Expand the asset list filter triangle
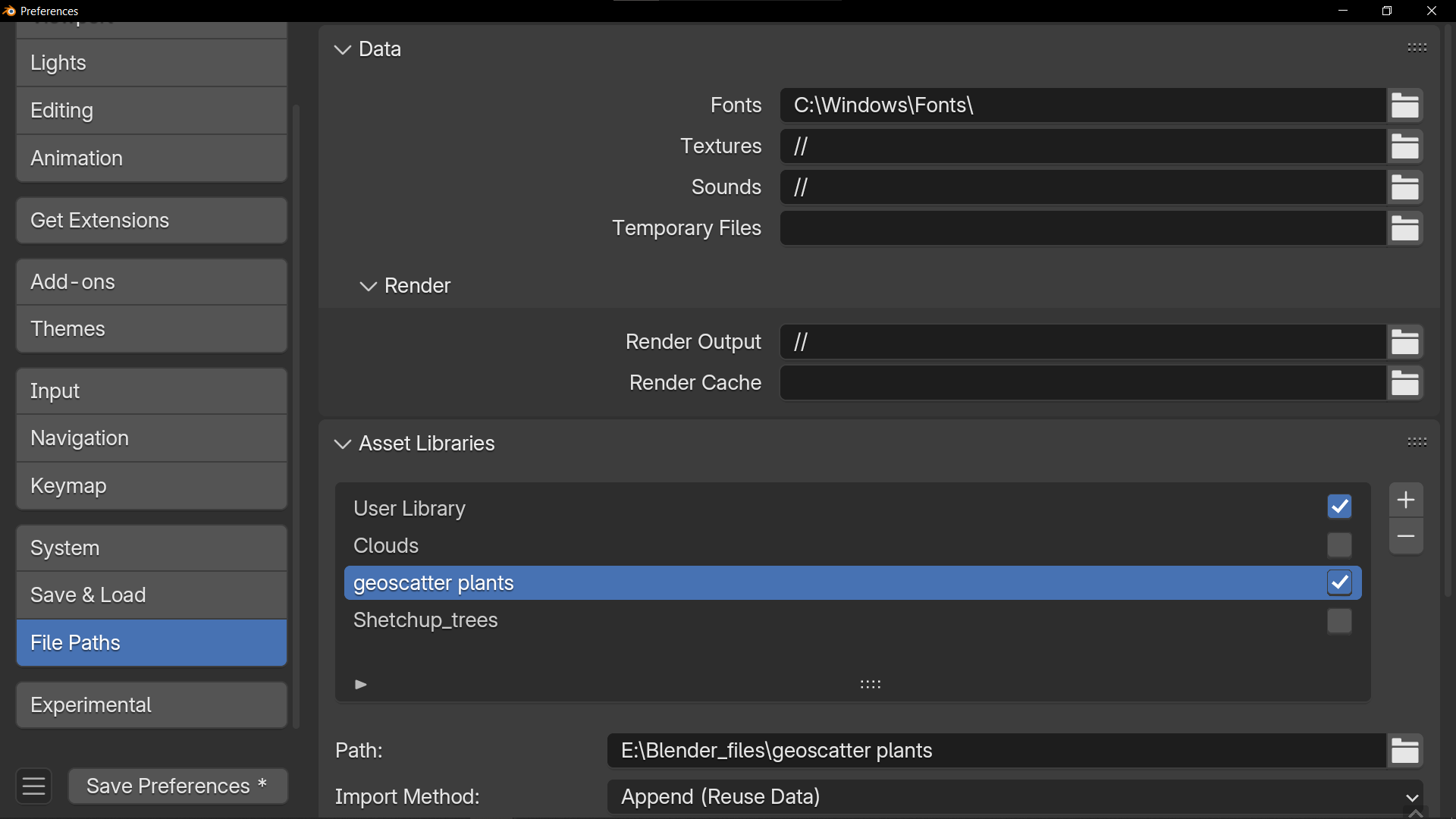 (361, 684)
